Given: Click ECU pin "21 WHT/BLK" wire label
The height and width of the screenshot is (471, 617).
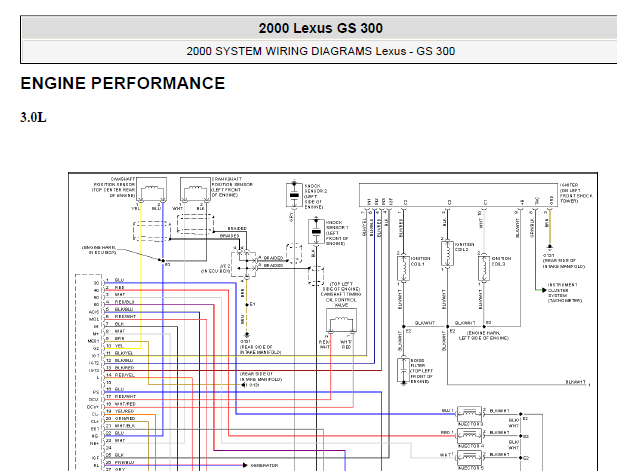Looking at the screenshot, I should pyautogui.click(x=120, y=426).
